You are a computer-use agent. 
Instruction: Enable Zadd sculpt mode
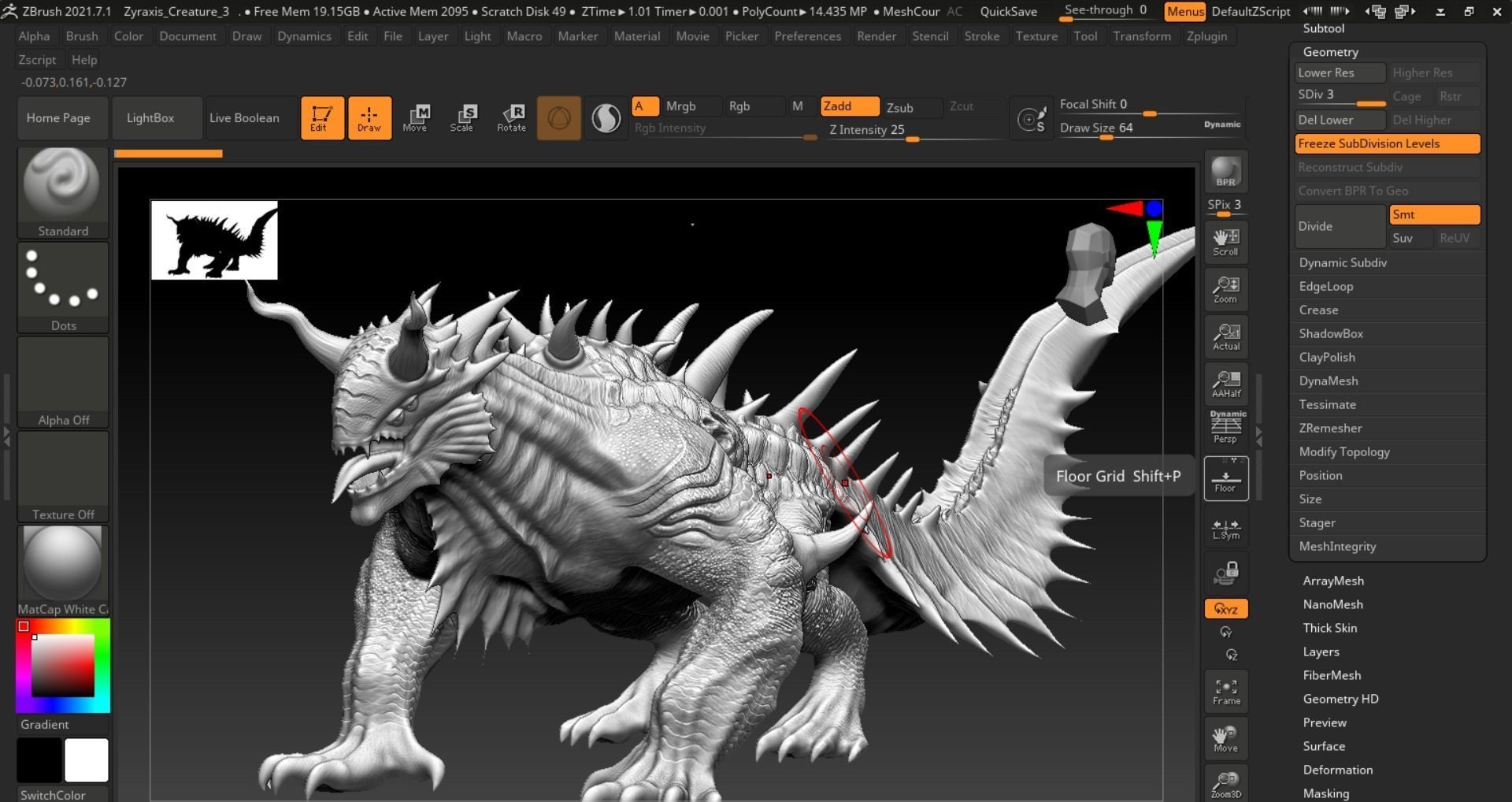point(850,106)
